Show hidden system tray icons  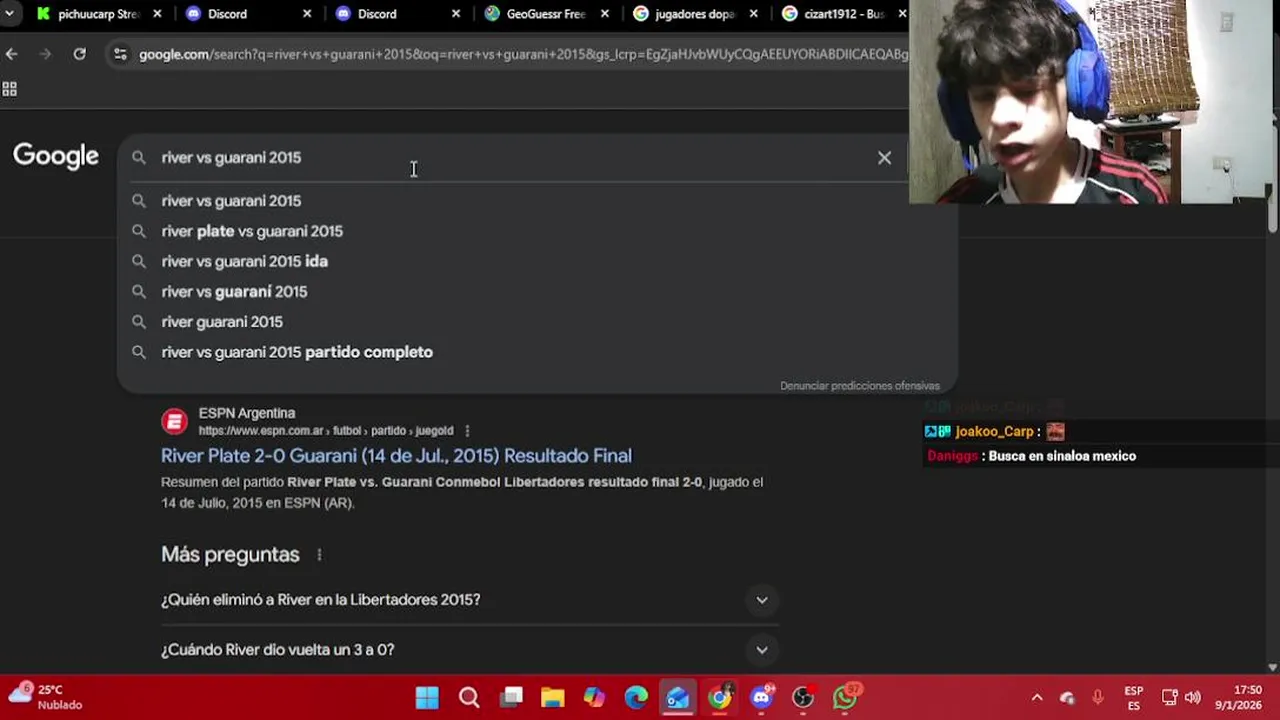coord(1037,698)
